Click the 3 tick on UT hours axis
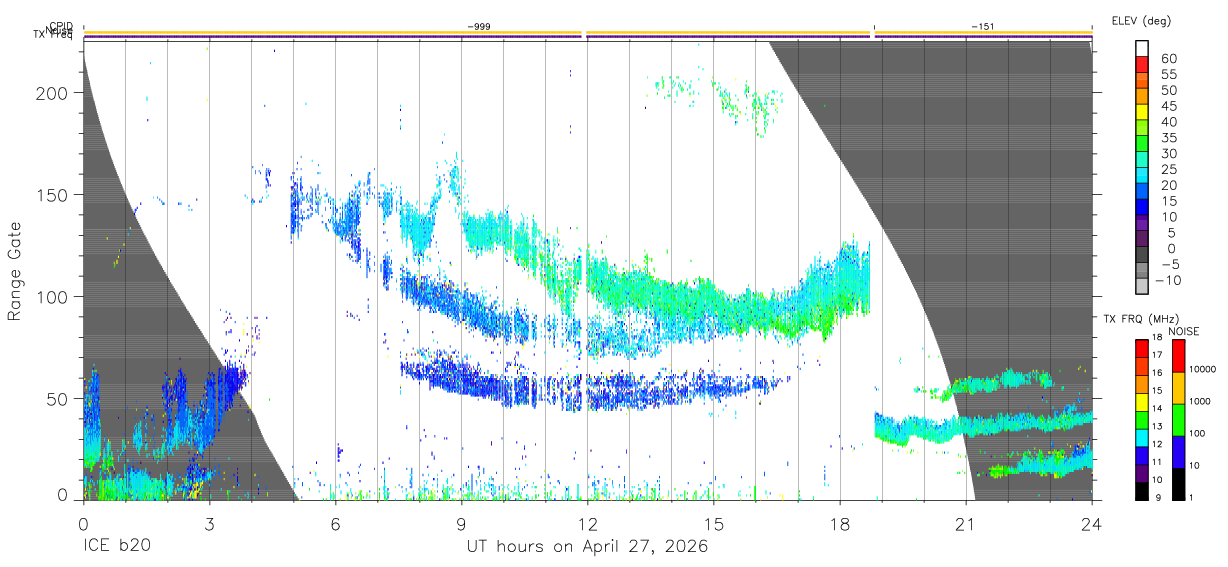This screenshot has width=1228, height=567. click(x=209, y=523)
